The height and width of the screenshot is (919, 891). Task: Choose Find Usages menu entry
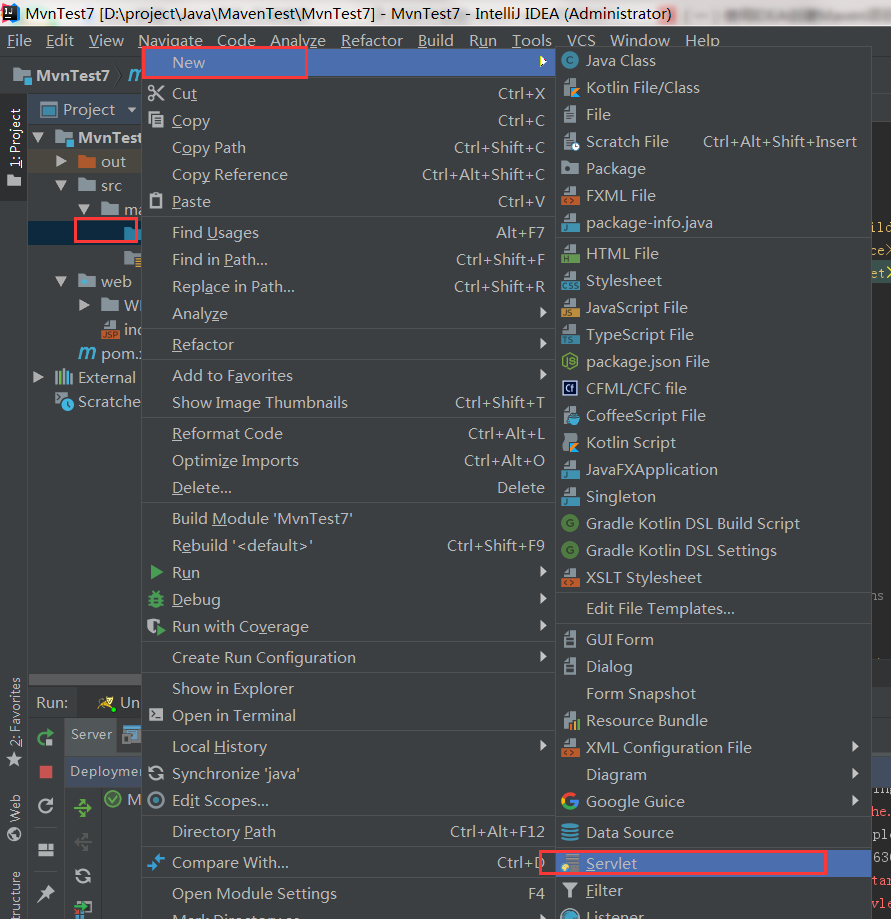(348, 232)
